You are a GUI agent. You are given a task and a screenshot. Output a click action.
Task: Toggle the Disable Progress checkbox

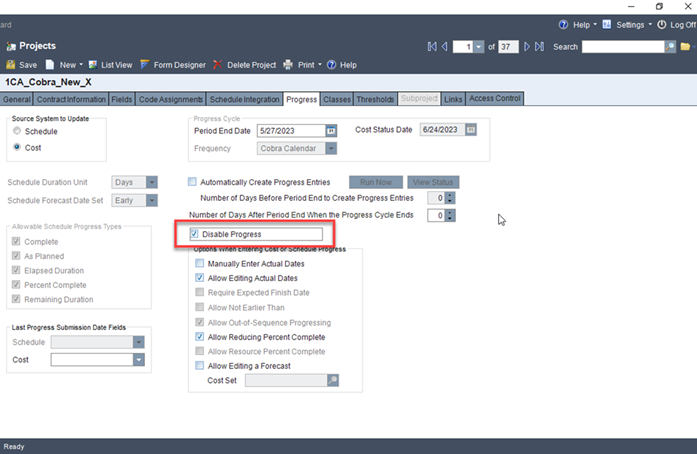click(195, 234)
